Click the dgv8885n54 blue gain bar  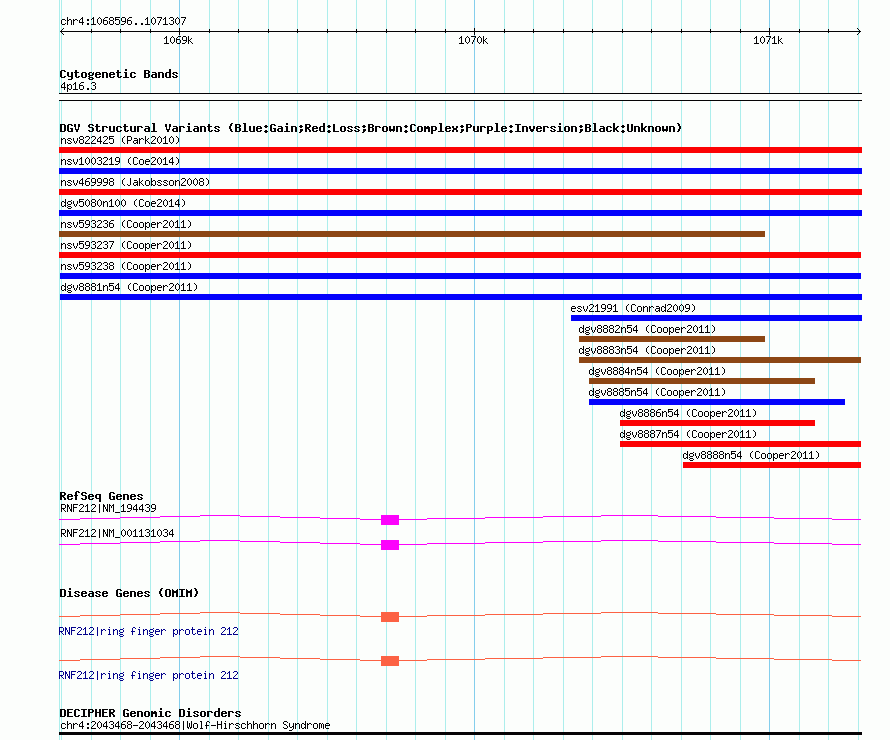tap(717, 402)
